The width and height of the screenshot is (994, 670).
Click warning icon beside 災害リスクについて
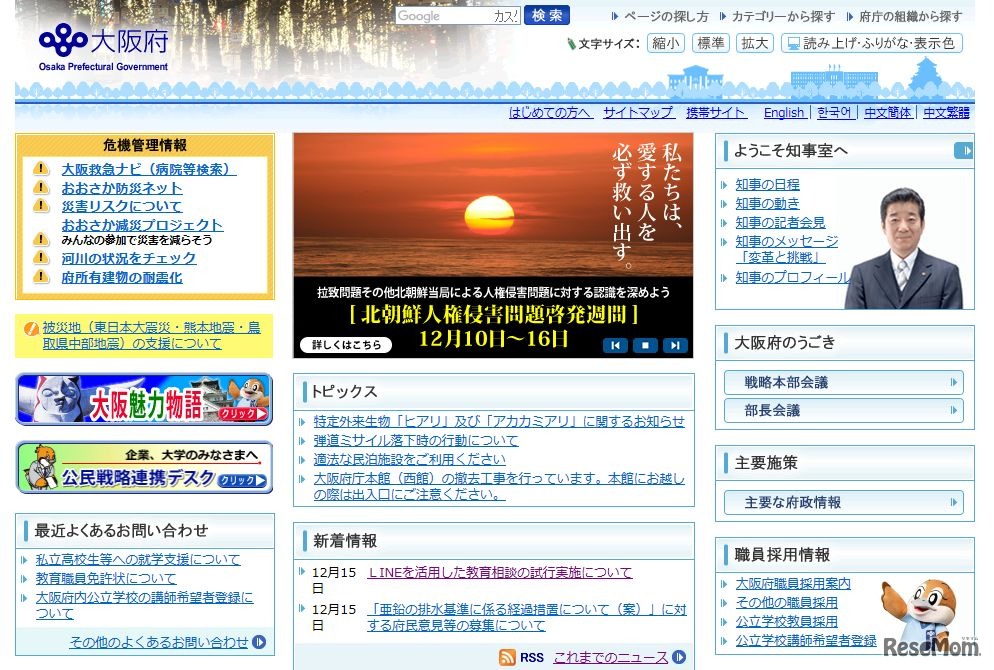coord(41,205)
